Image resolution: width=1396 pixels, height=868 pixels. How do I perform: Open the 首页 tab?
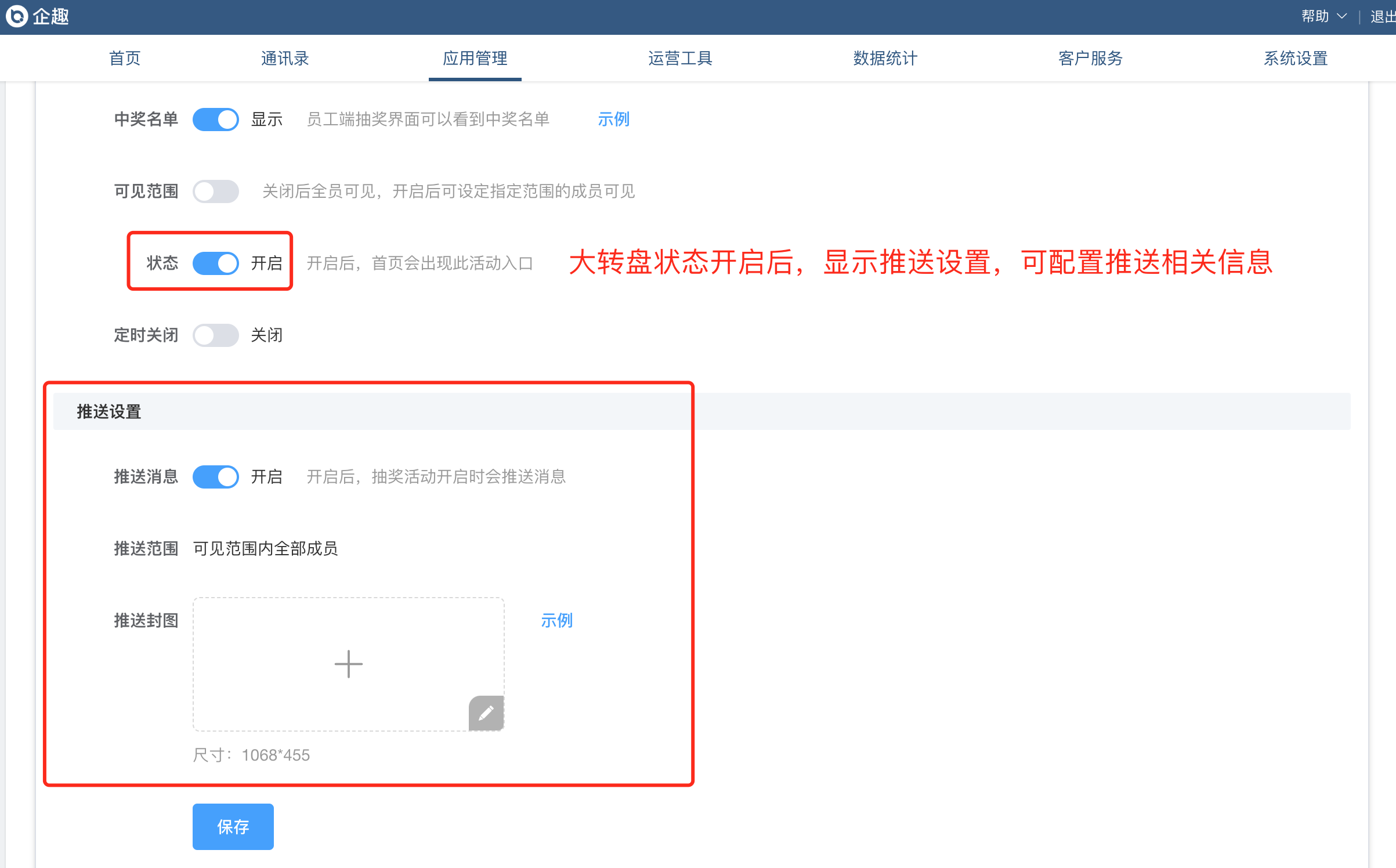point(125,58)
